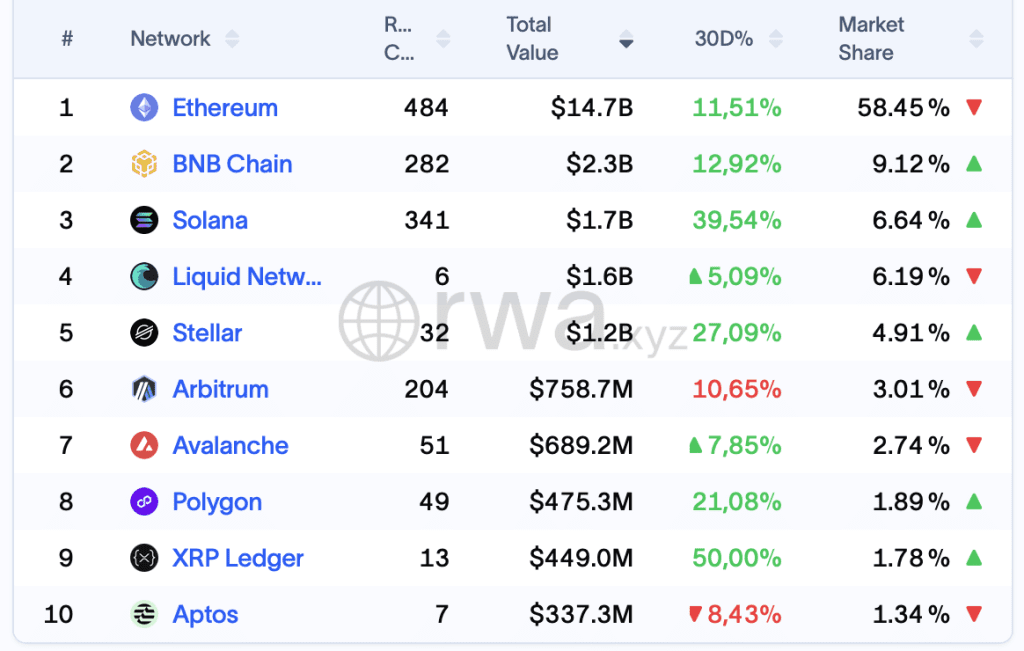This screenshot has width=1024, height=651.
Task: Sort table by Network column
Action: click(x=232, y=39)
